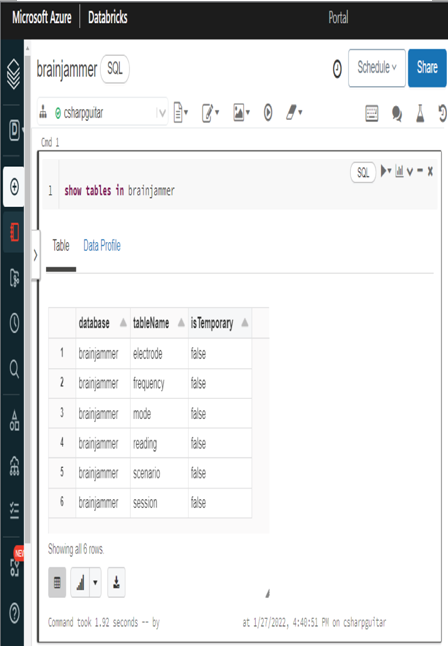Viewport: 448px width, 646px height.
Task: Run cell using the play icon in Cmd 1
Action: click(x=386, y=171)
